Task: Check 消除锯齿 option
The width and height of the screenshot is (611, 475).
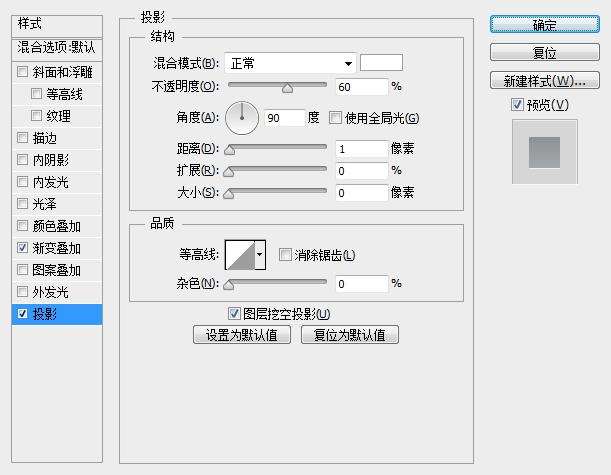Action: click(285, 254)
